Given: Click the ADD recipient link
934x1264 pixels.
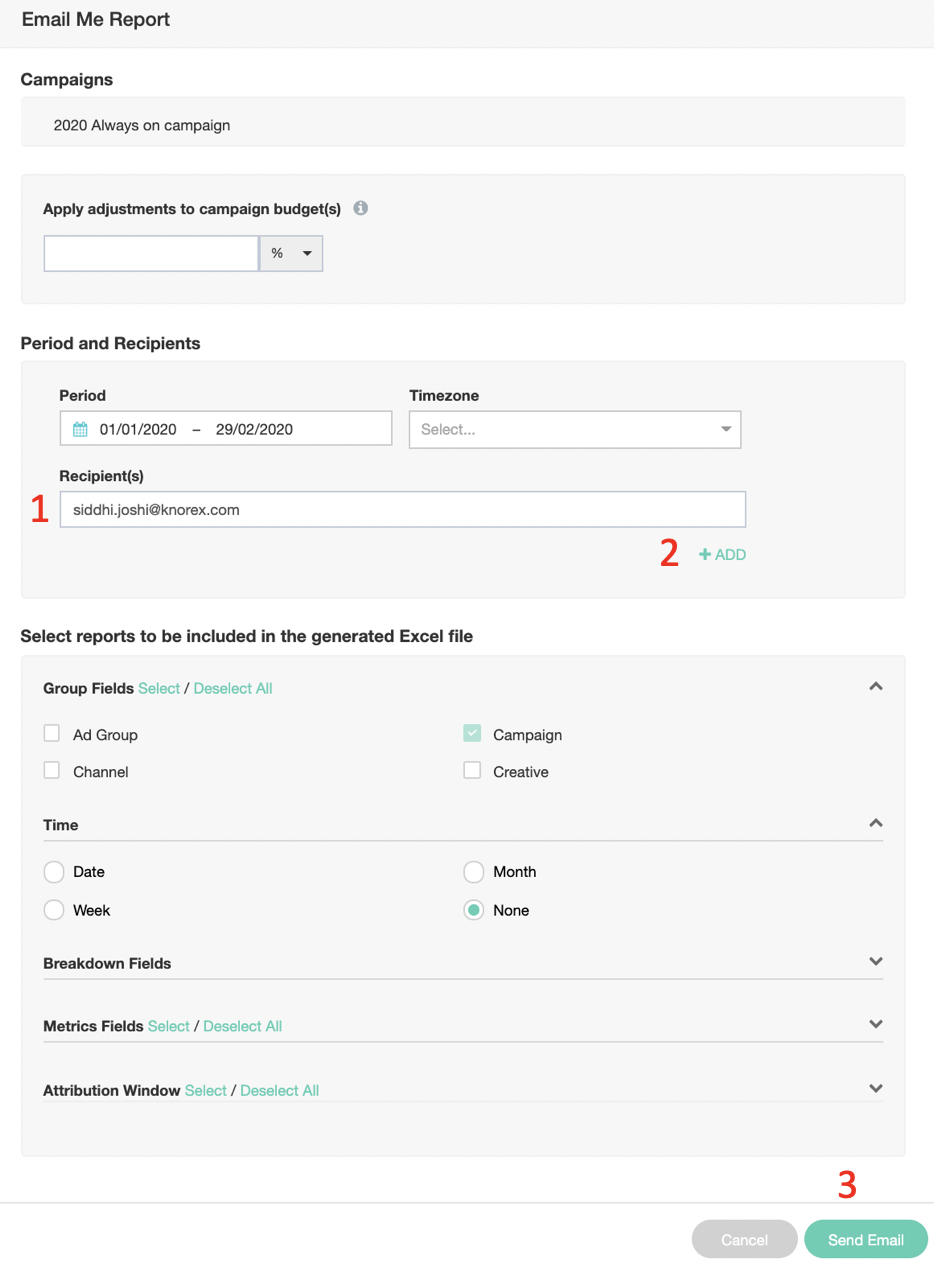Looking at the screenshot, I should (x=722, y=554).
